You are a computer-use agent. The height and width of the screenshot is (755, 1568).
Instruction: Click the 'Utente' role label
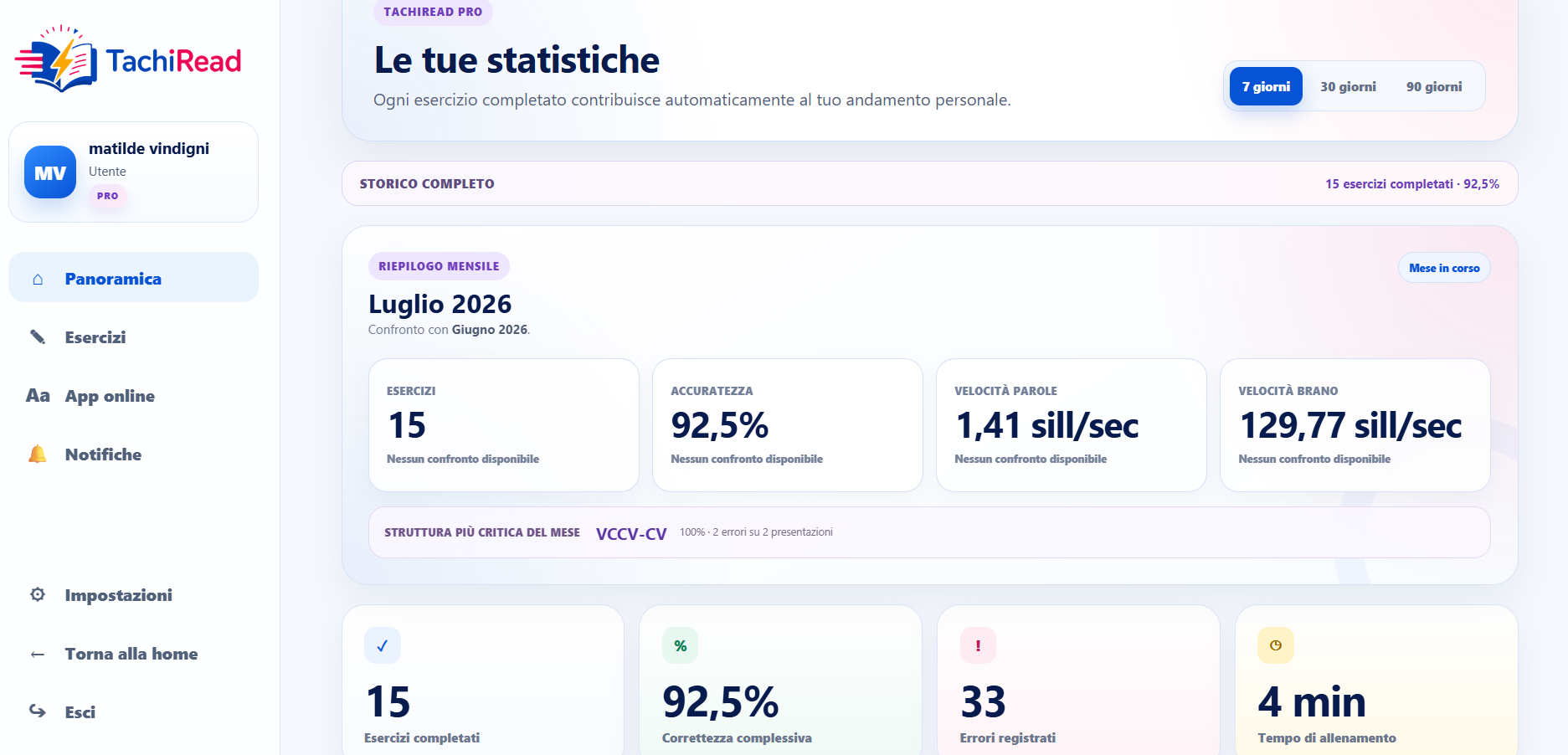click(107, 172)
